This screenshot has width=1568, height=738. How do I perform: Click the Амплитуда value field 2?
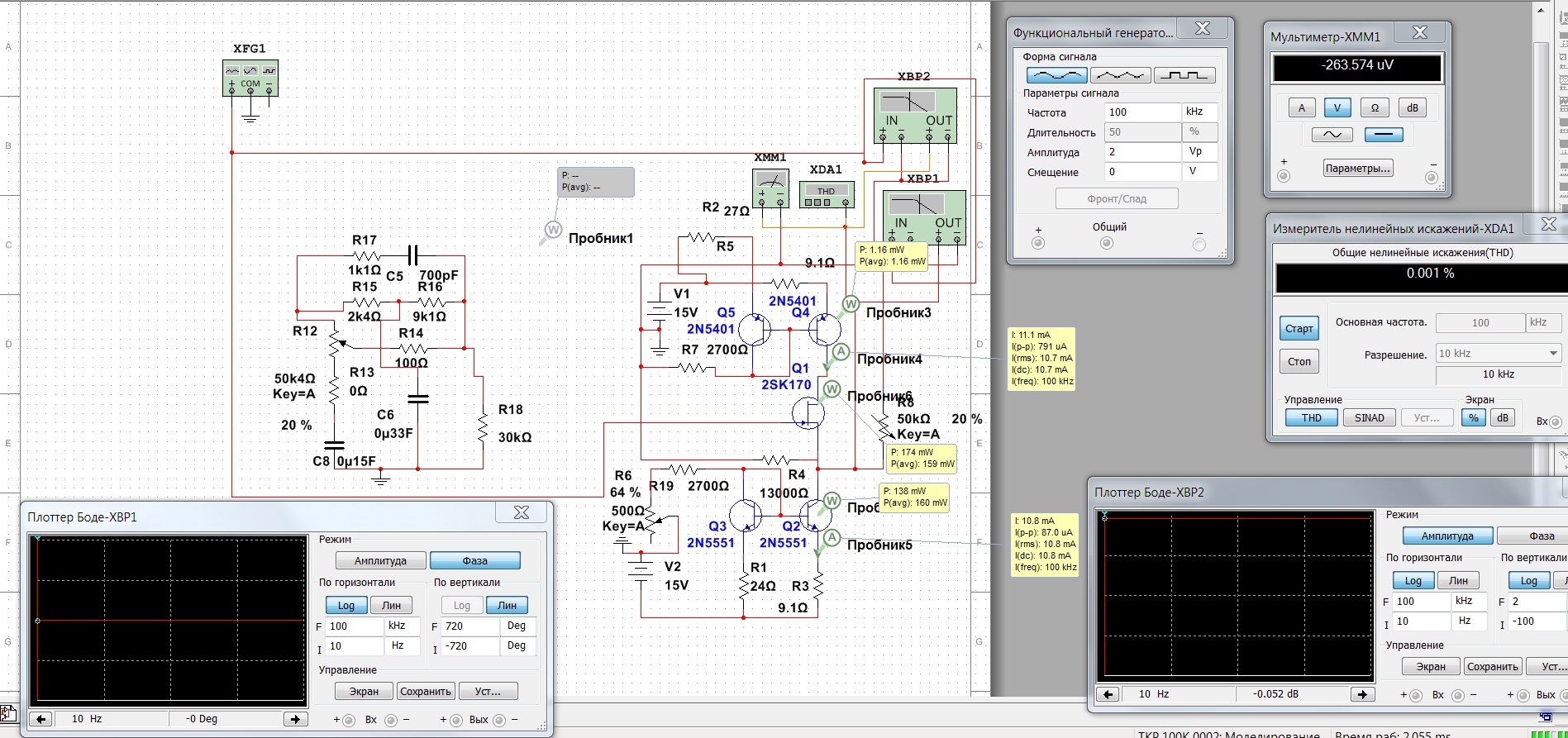click(1143, 152)
